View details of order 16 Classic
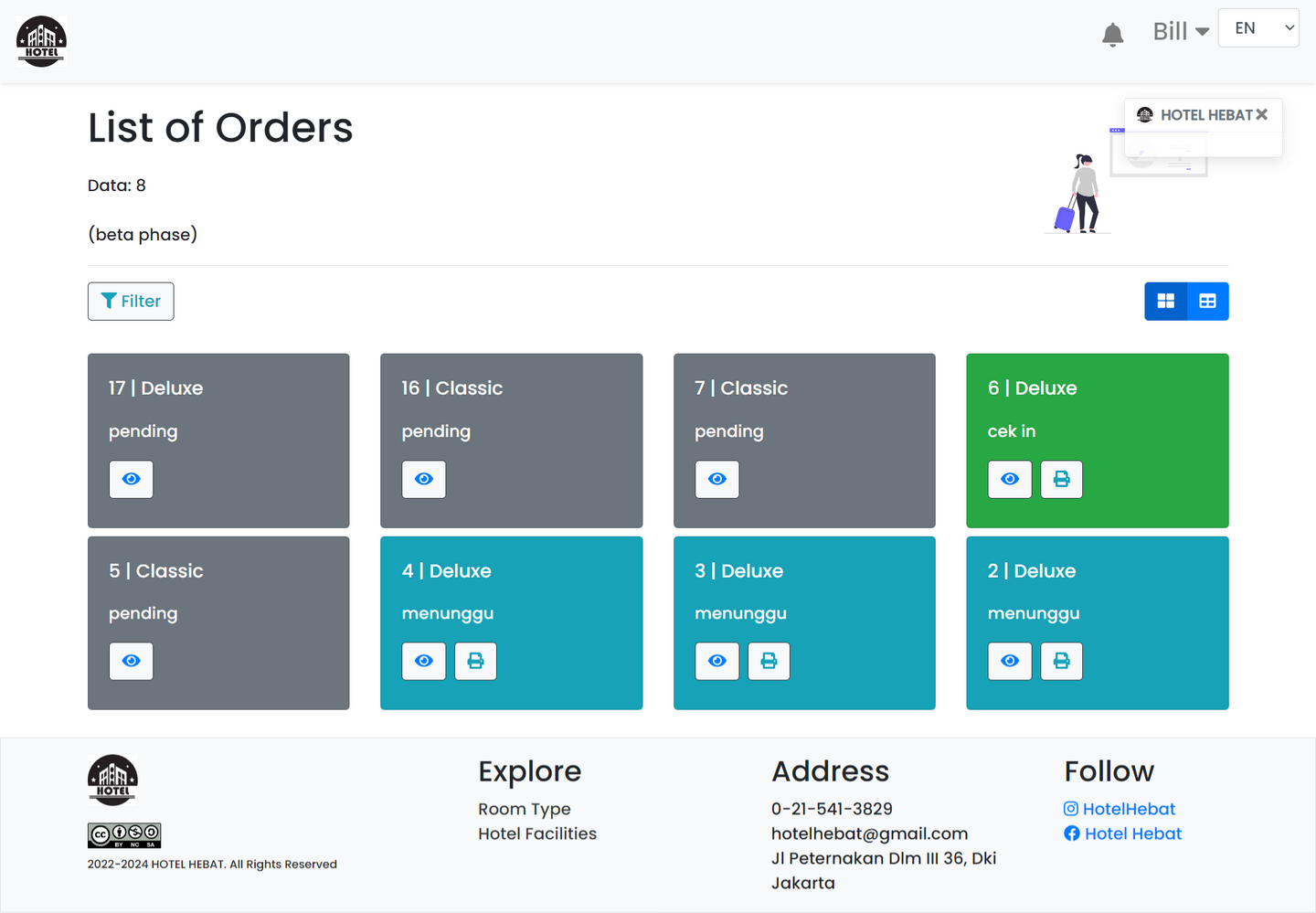The image size is (1316, 913). (x=424, y=479)
